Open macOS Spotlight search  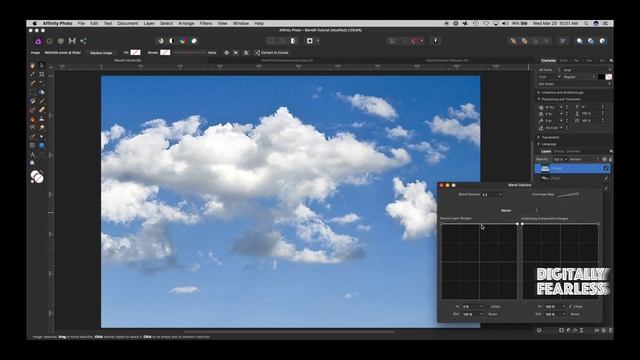point(586,24)
